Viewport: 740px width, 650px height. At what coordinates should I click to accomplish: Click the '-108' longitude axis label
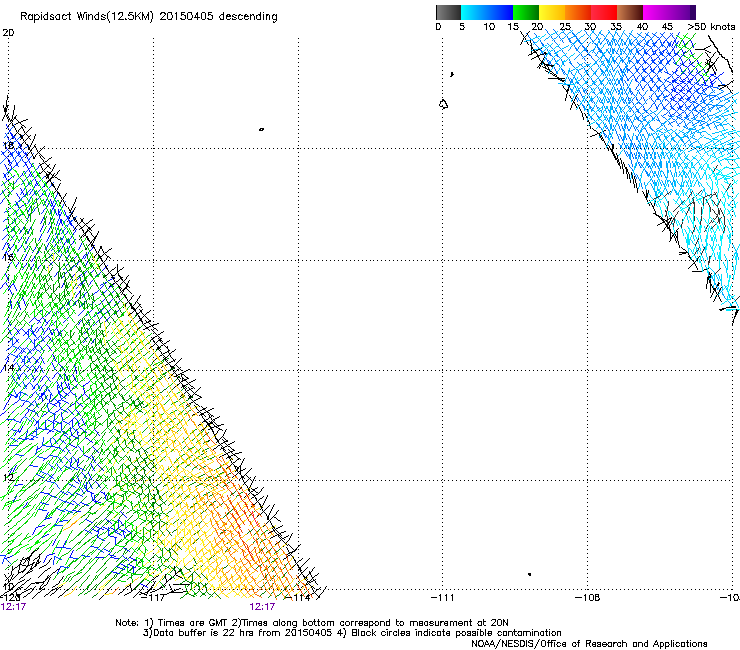coord(588,598)
